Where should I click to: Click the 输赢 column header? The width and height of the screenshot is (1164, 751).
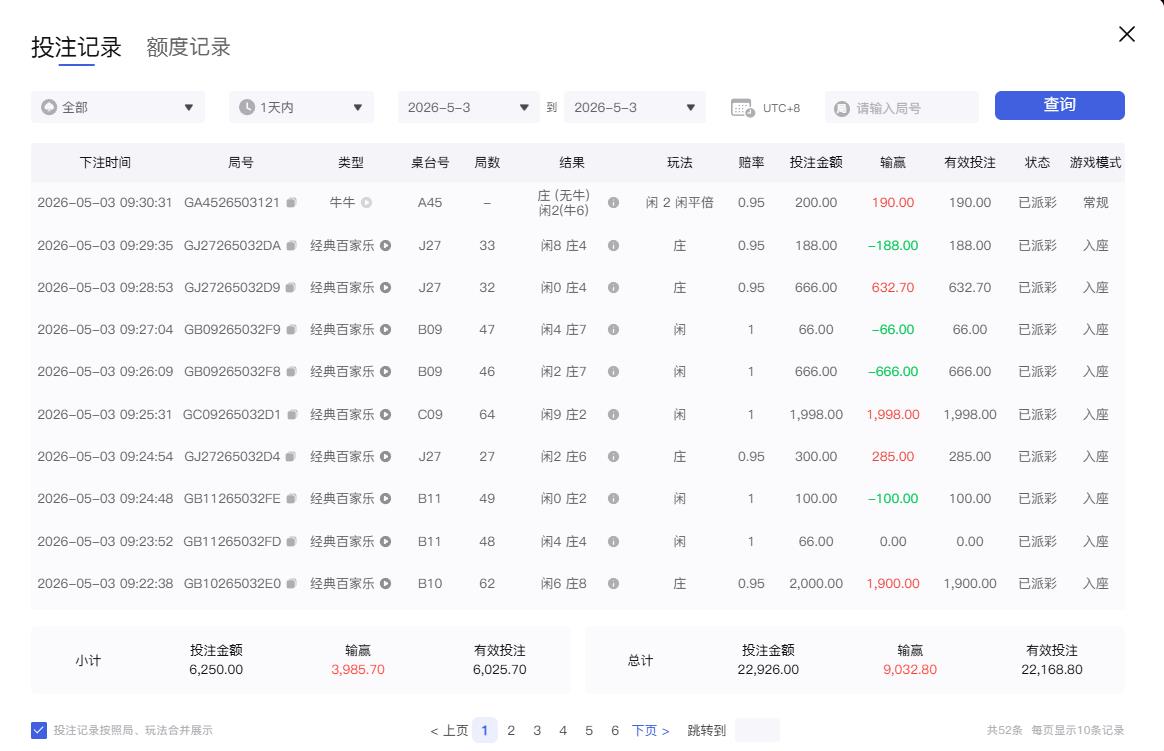pyautogui.click(x=892, y=163)
